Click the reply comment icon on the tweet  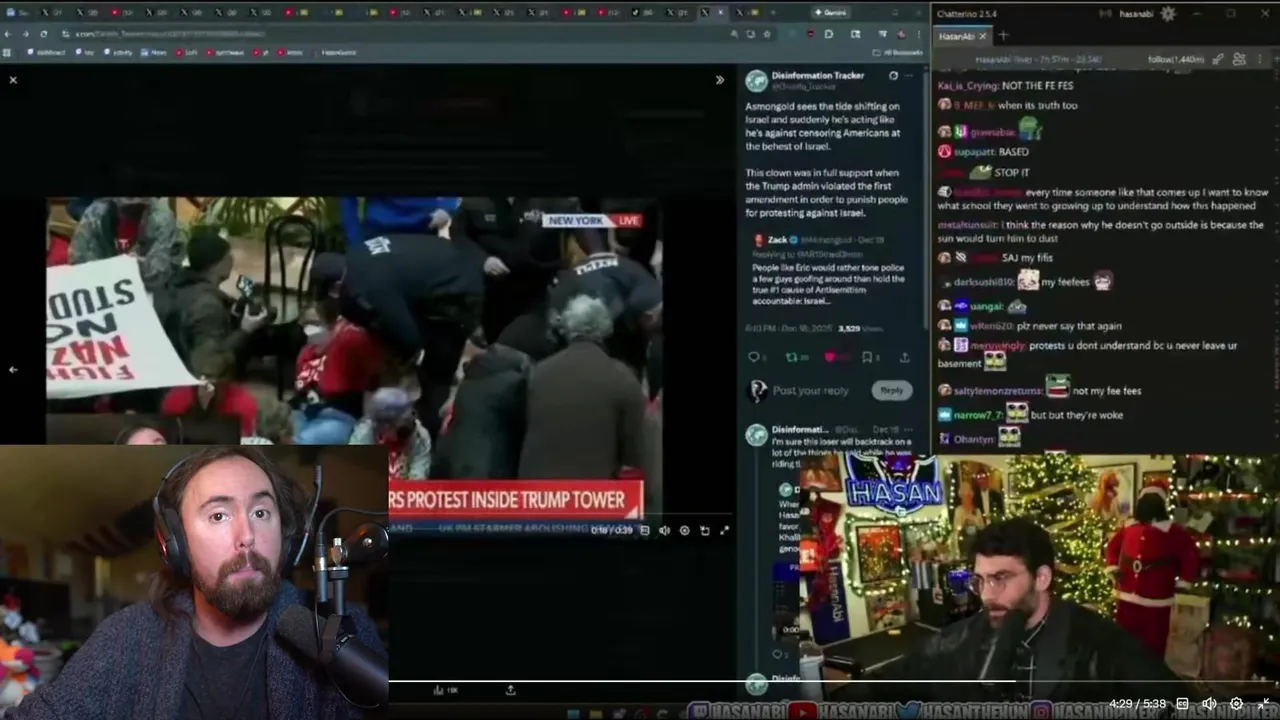click(x=755, y=357)
